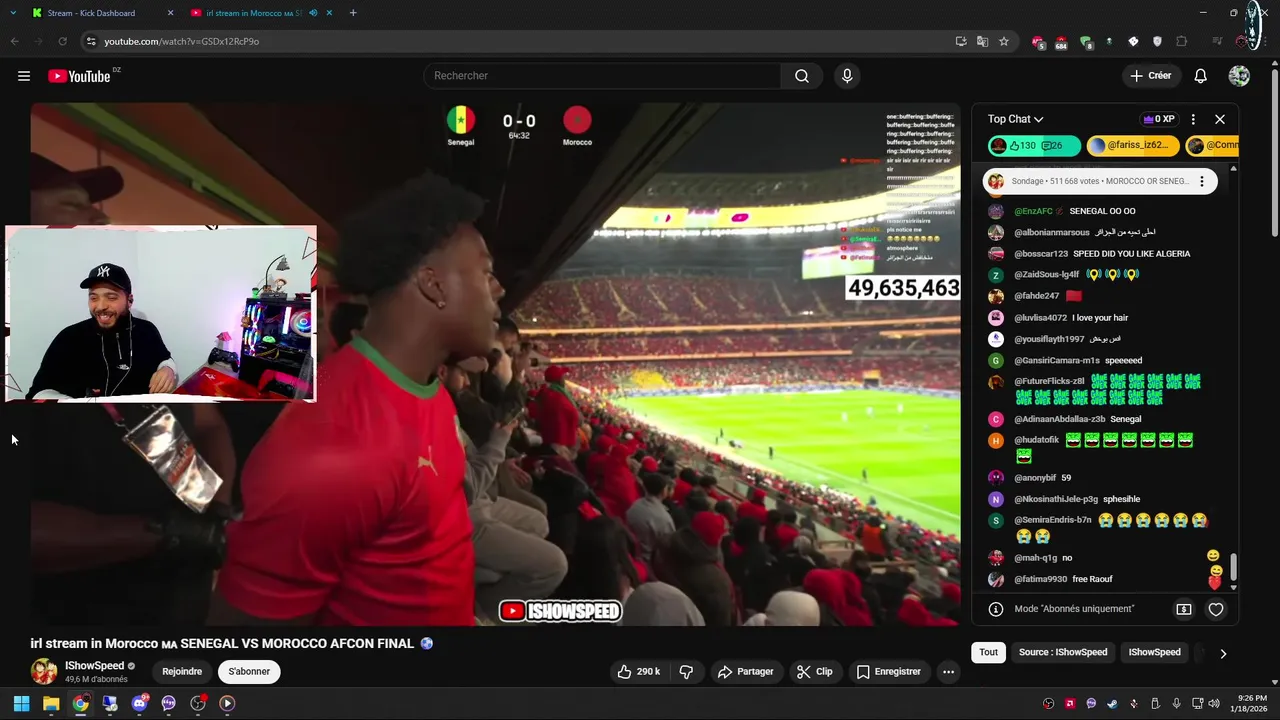This screenshot has height=720, width=1280.
Task: Subscribe to IShowSpeed with S'abonner
Action: [249, 672]
